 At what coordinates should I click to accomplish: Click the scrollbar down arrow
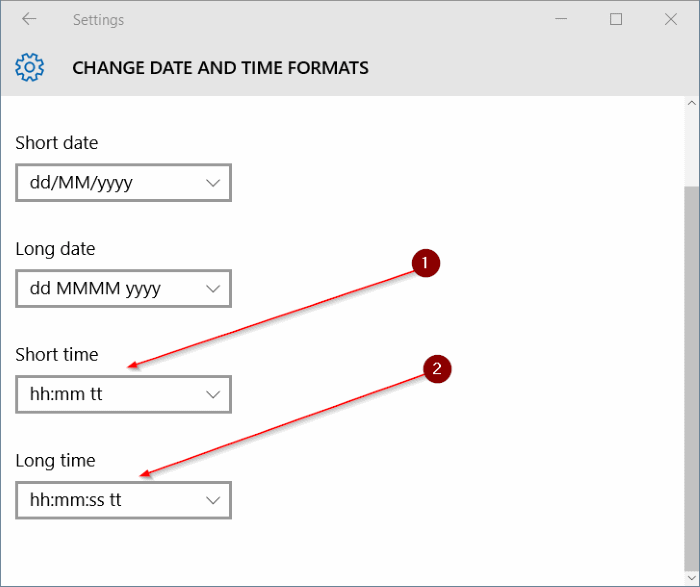692,579
